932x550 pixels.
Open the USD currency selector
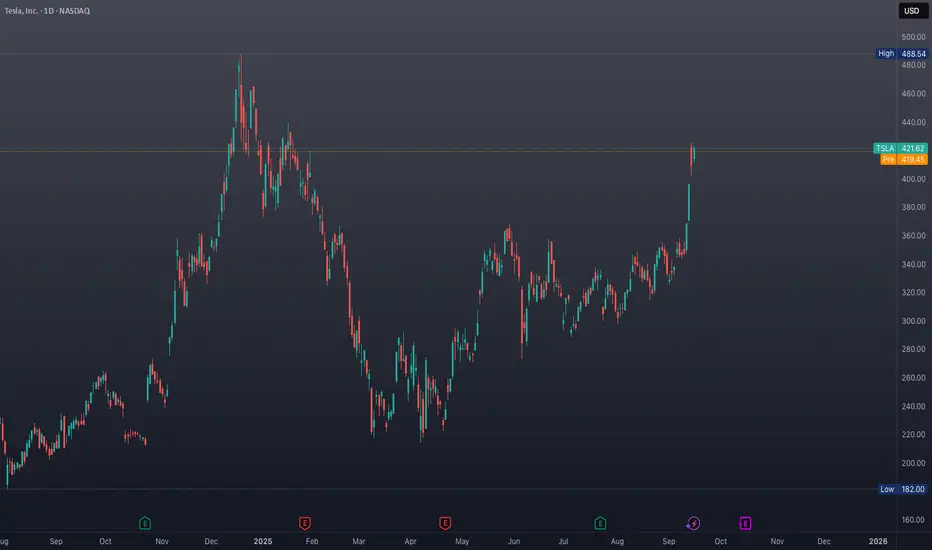[912, 11]
